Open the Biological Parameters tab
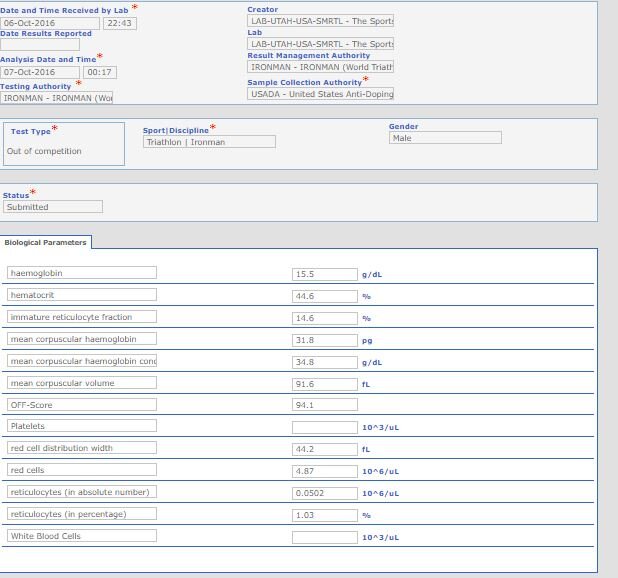Image resolution: width=618 pixels, height=578 pixels. 45,242
